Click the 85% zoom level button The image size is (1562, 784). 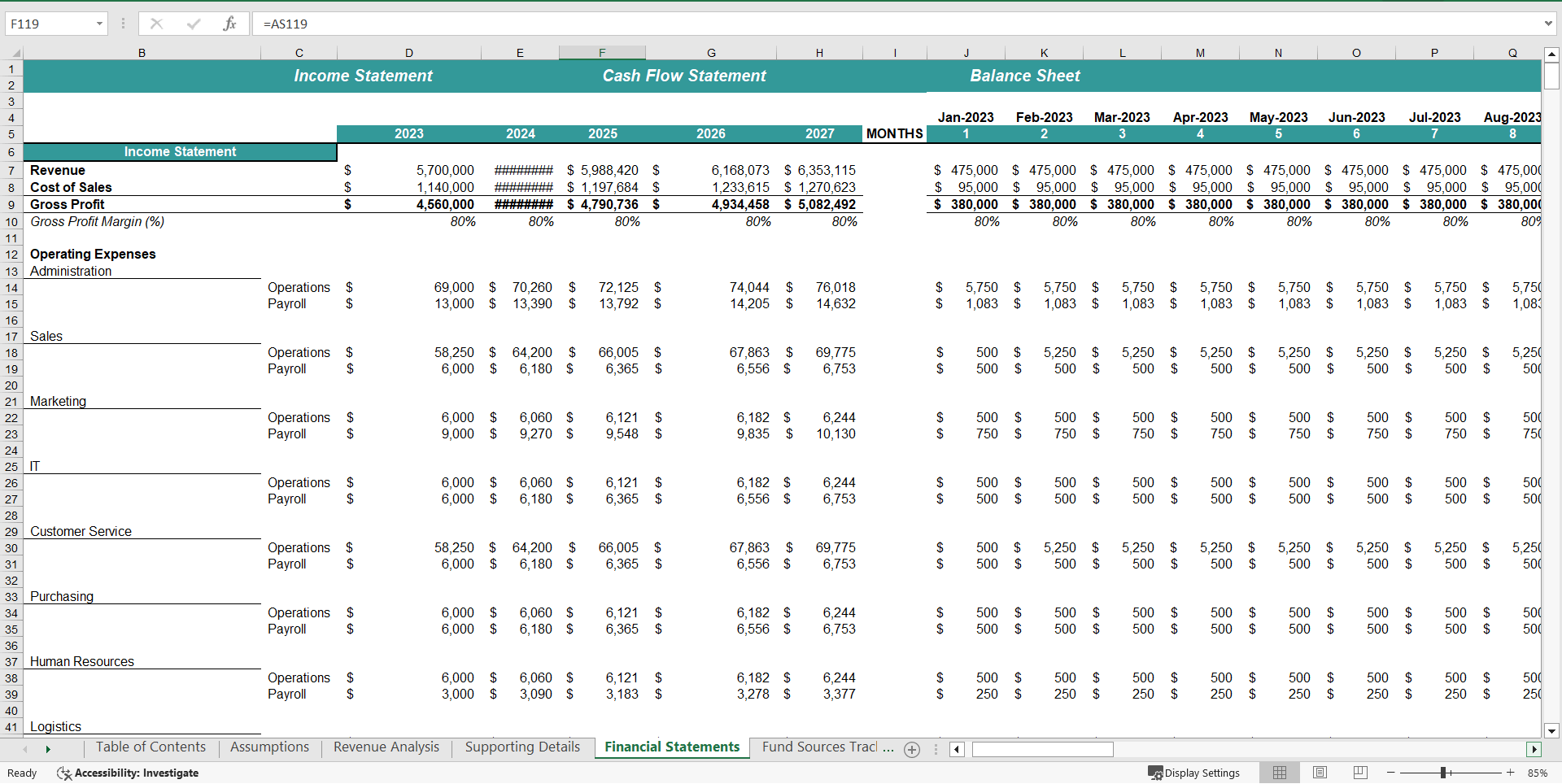pos(1536,773)
